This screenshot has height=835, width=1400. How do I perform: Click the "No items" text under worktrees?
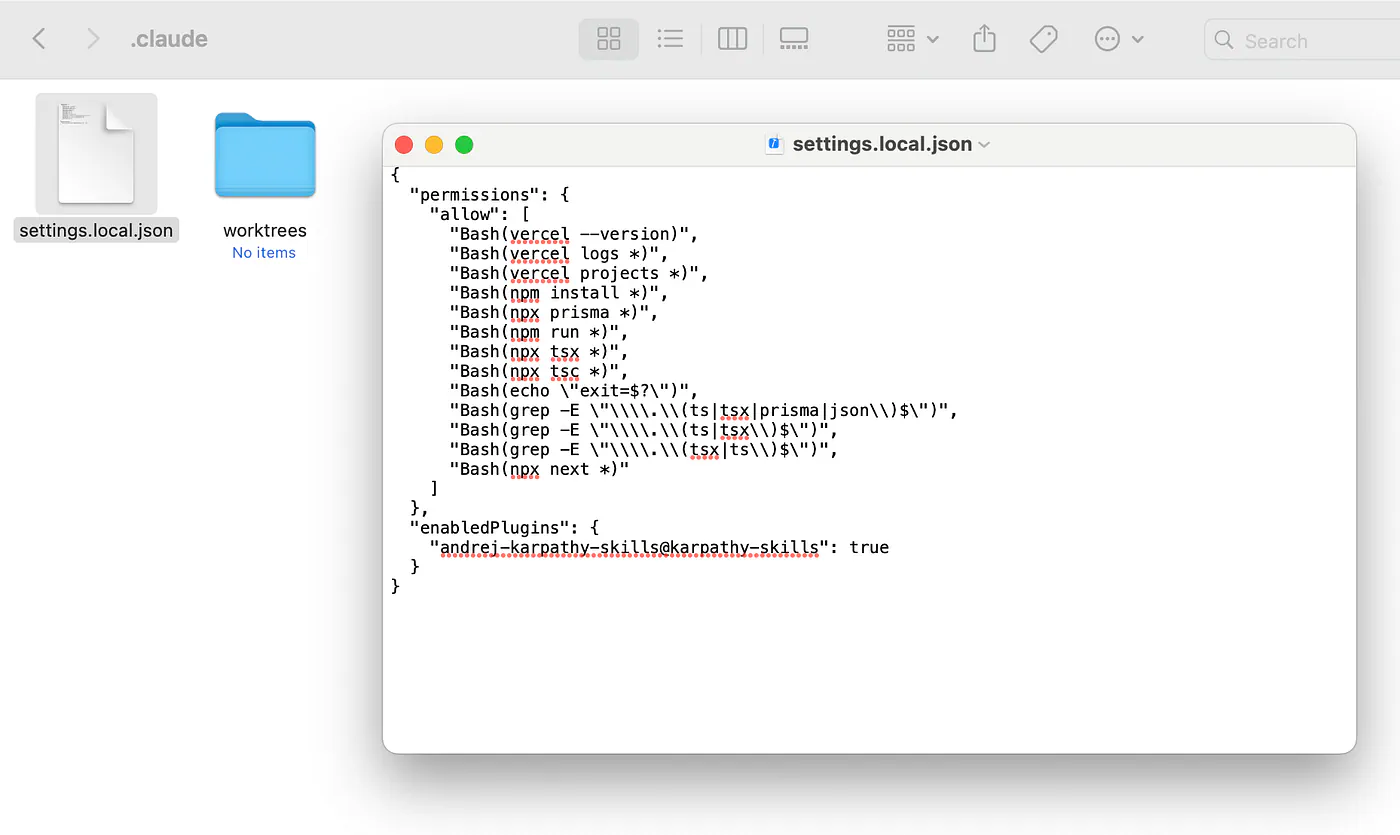point(264,253)
